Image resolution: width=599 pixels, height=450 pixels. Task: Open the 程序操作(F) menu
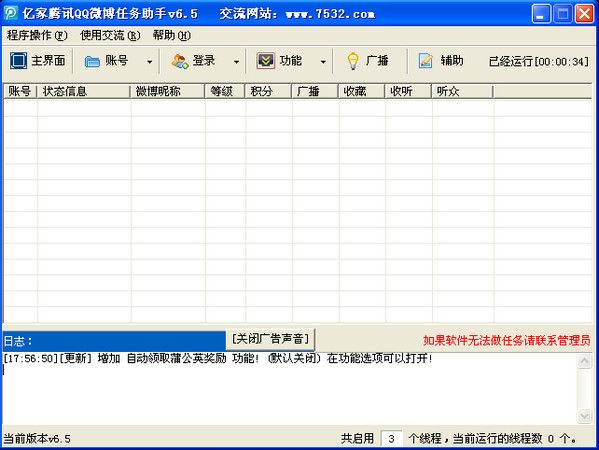tap(37, 36)
